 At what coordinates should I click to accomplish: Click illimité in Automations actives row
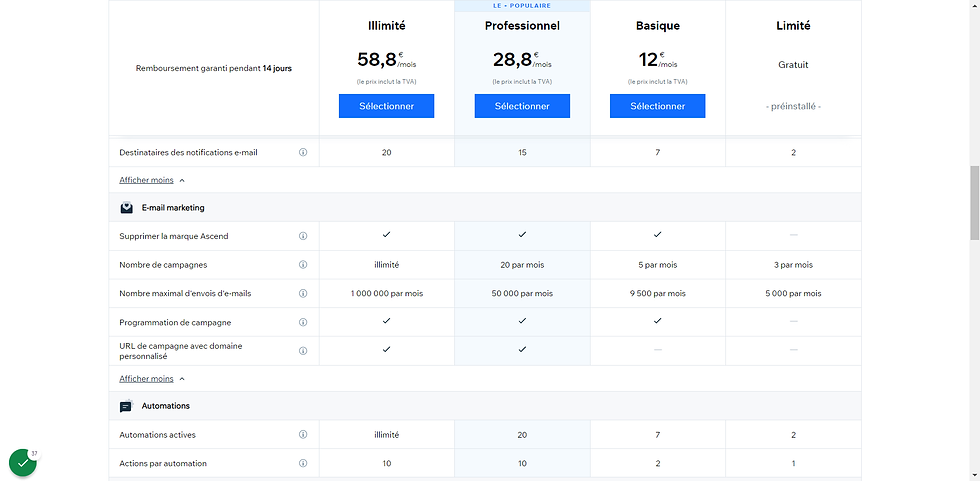coord(386,435)
